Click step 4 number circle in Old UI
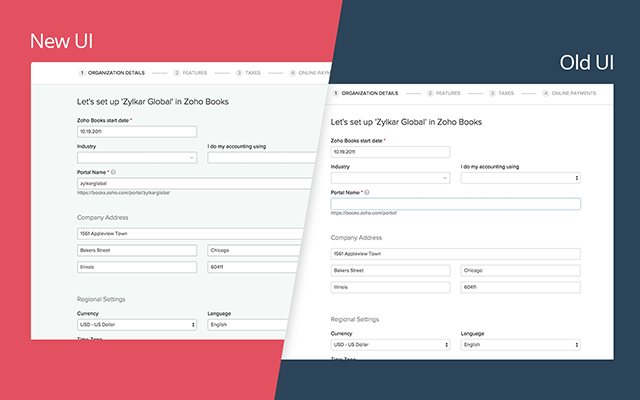This screenshot has height=400, width=640. point(546,93)
